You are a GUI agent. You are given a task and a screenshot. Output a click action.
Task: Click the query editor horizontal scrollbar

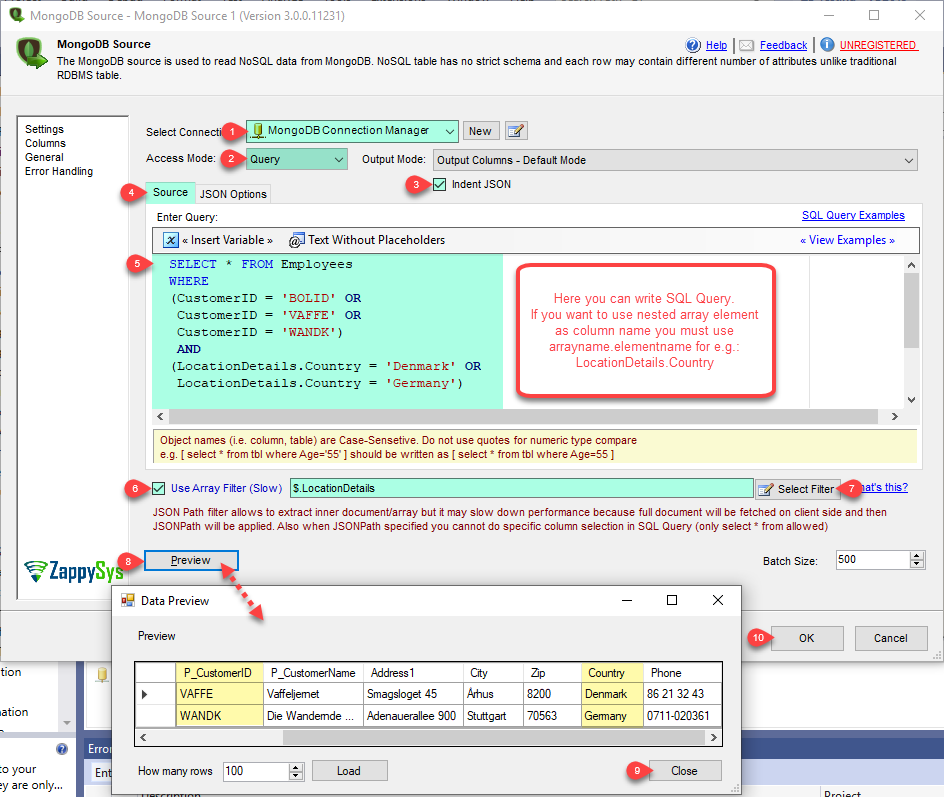point(523,417)
